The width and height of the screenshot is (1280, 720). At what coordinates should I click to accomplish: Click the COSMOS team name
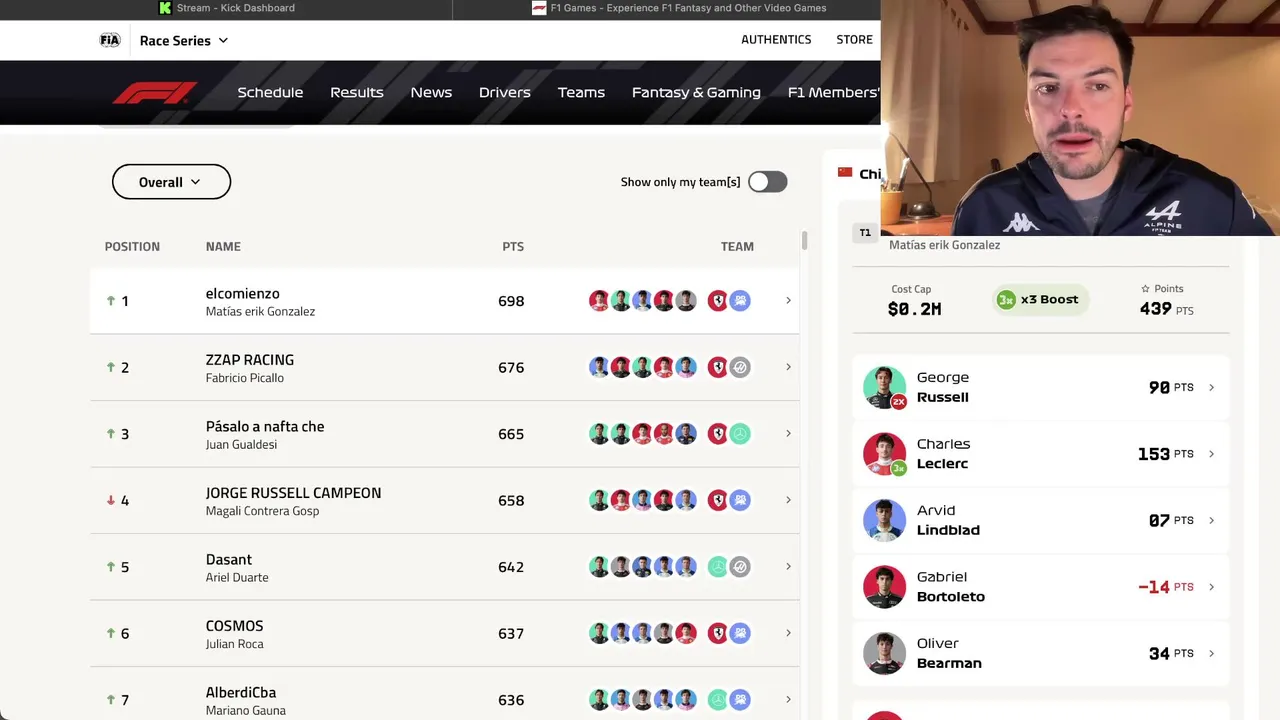tap(234, 626)
